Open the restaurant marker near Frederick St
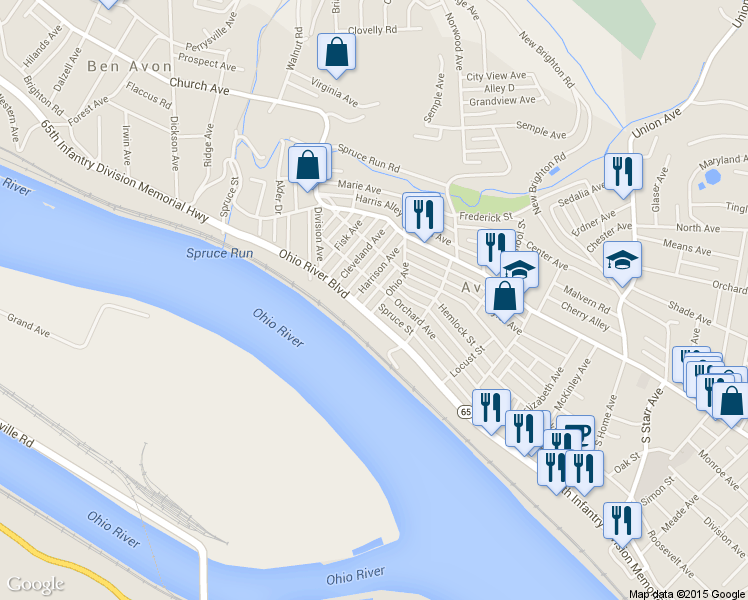 click(x=424, y=217)
